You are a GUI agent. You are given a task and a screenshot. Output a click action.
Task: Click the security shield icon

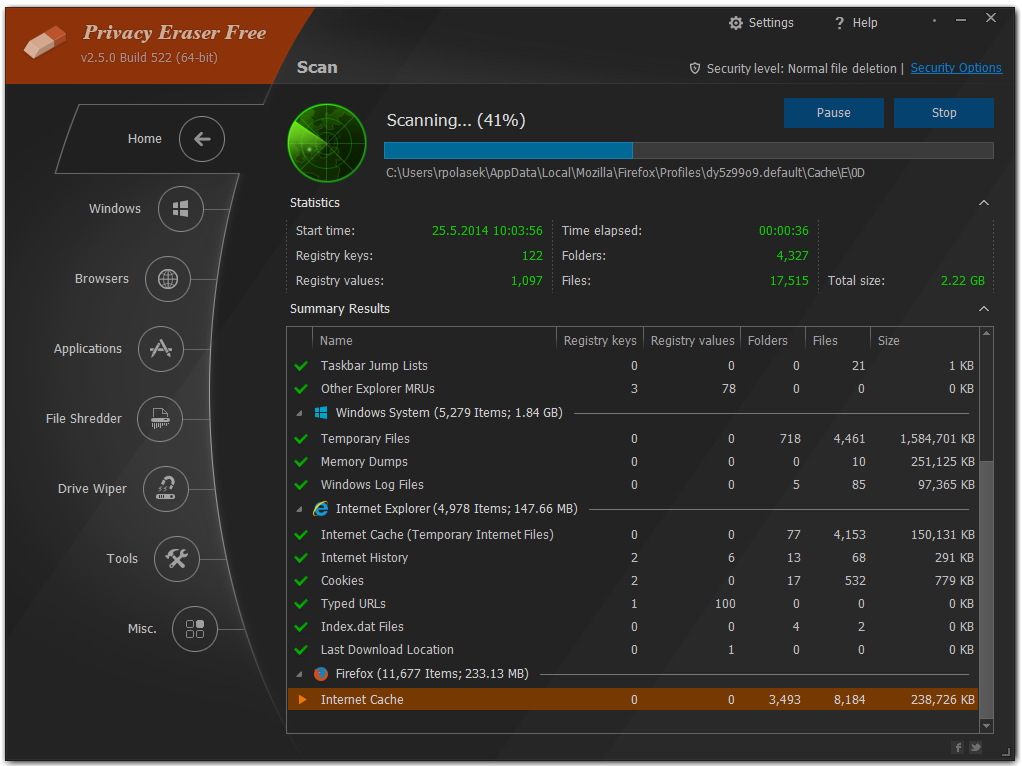pos(695,68)
